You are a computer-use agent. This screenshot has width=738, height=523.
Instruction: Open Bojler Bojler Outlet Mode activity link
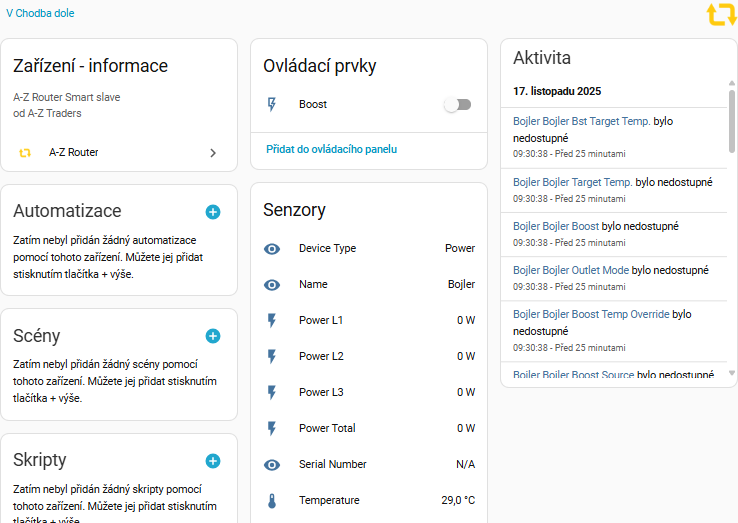[x=571, y=270]
